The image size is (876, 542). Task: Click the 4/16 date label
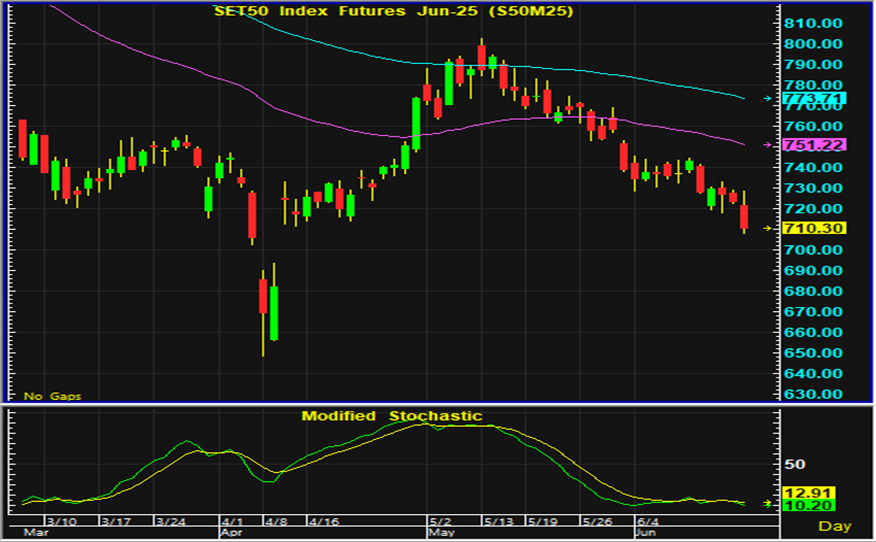(324, 522)
